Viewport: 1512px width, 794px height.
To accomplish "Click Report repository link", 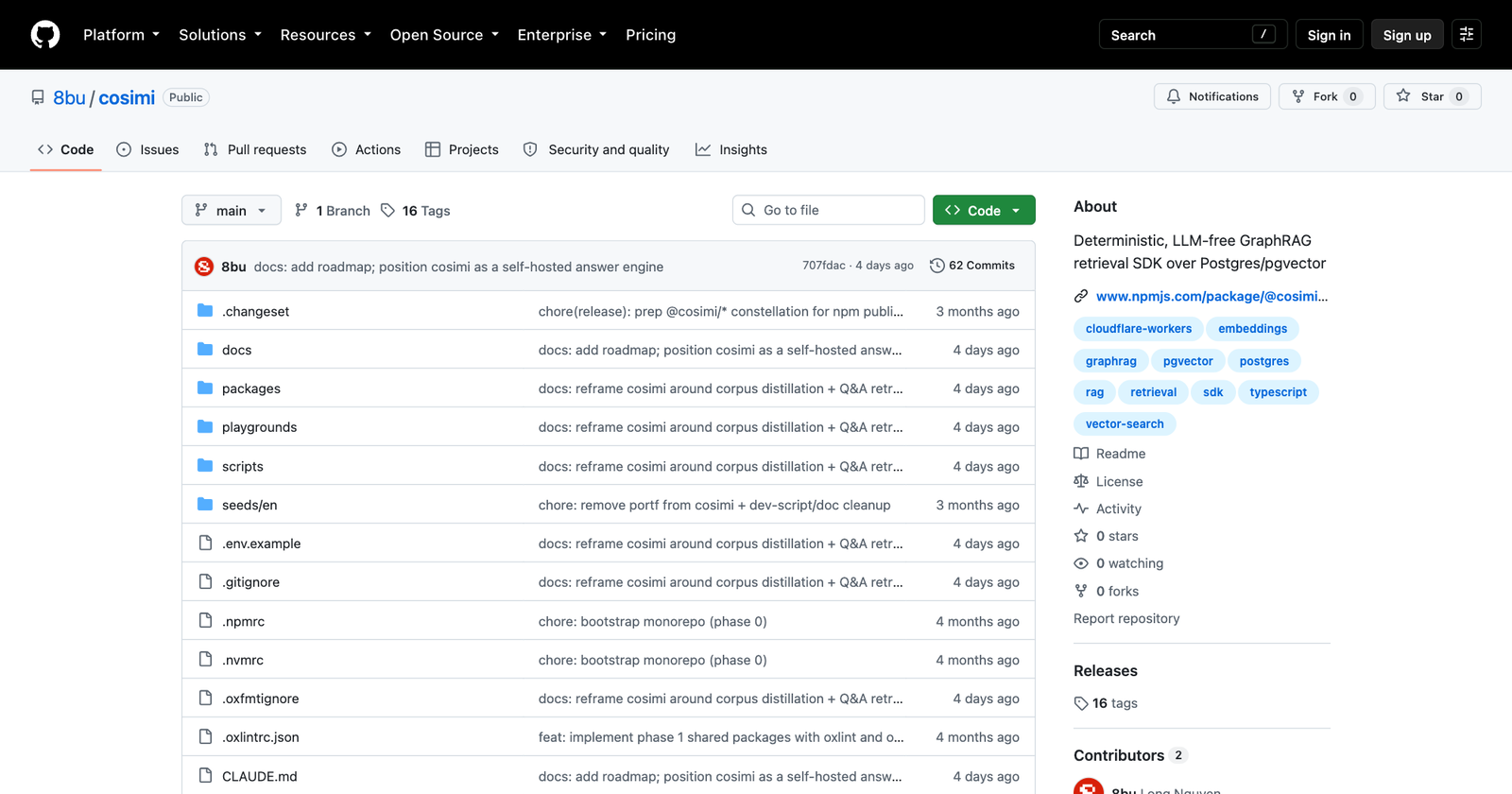I will coord(1126,618).
